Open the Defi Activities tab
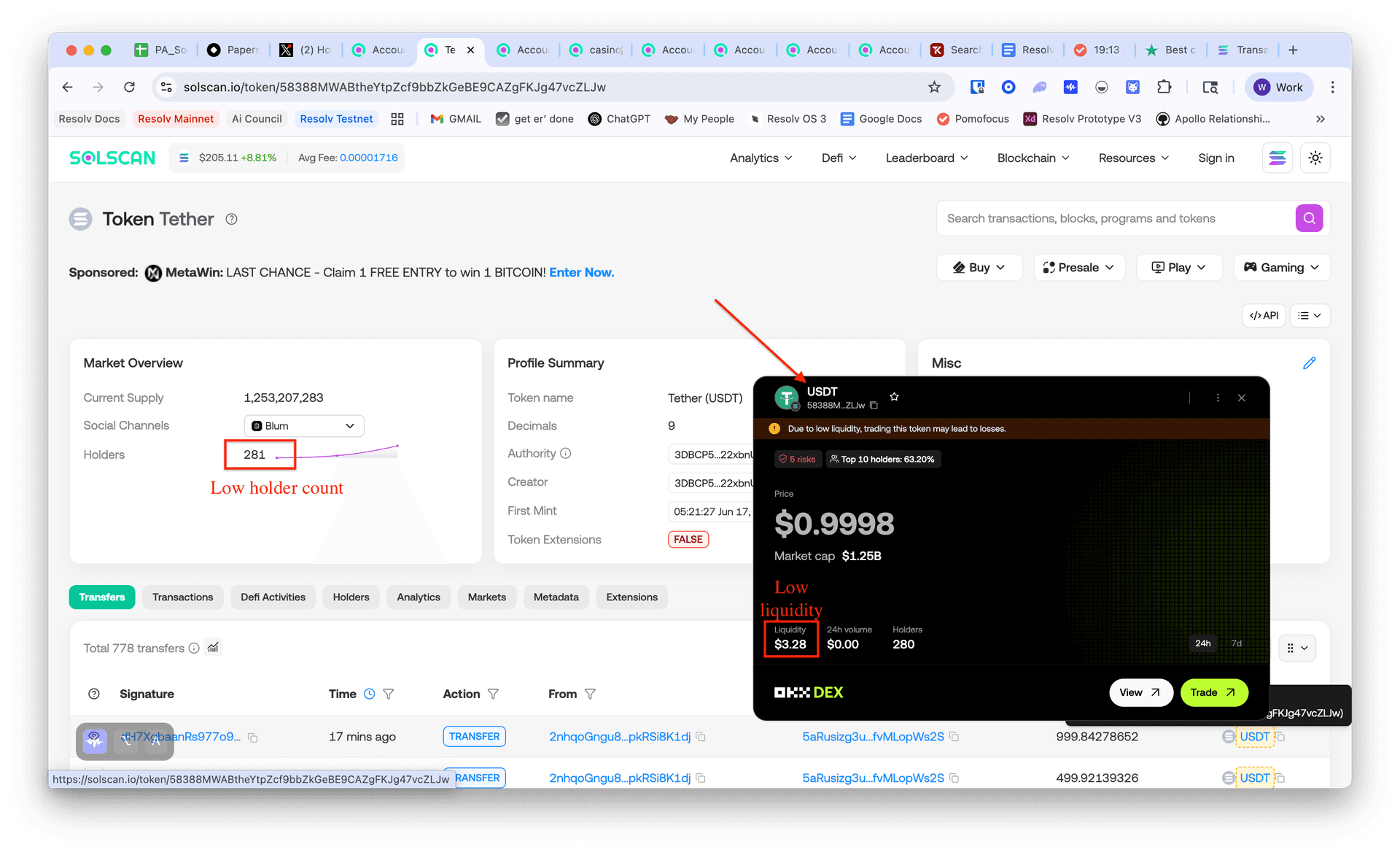The height and width of the screenshot is (852, 1400). point(273,597)
